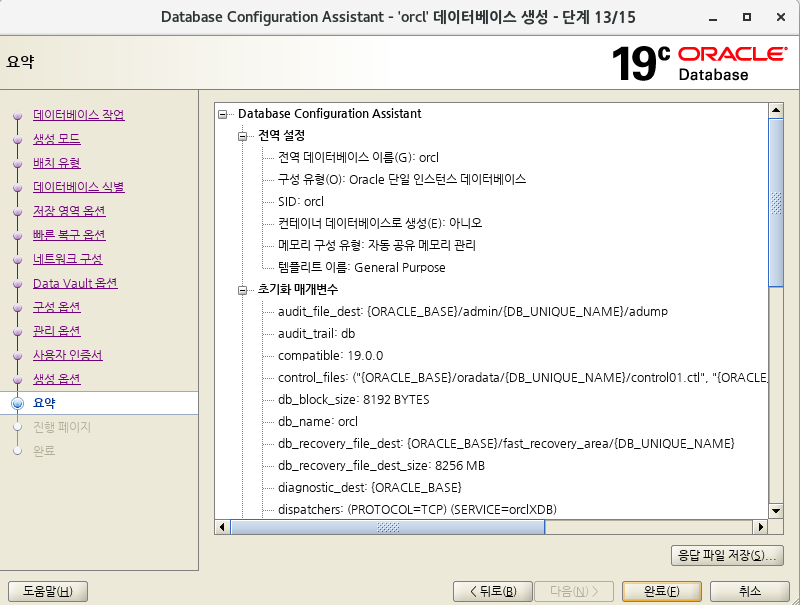Select 컨테이너 데이터베이스로 생성(E): 아니오 row
Image resolution: width=800 pixels, height=605 pixels.
[380, 223]
